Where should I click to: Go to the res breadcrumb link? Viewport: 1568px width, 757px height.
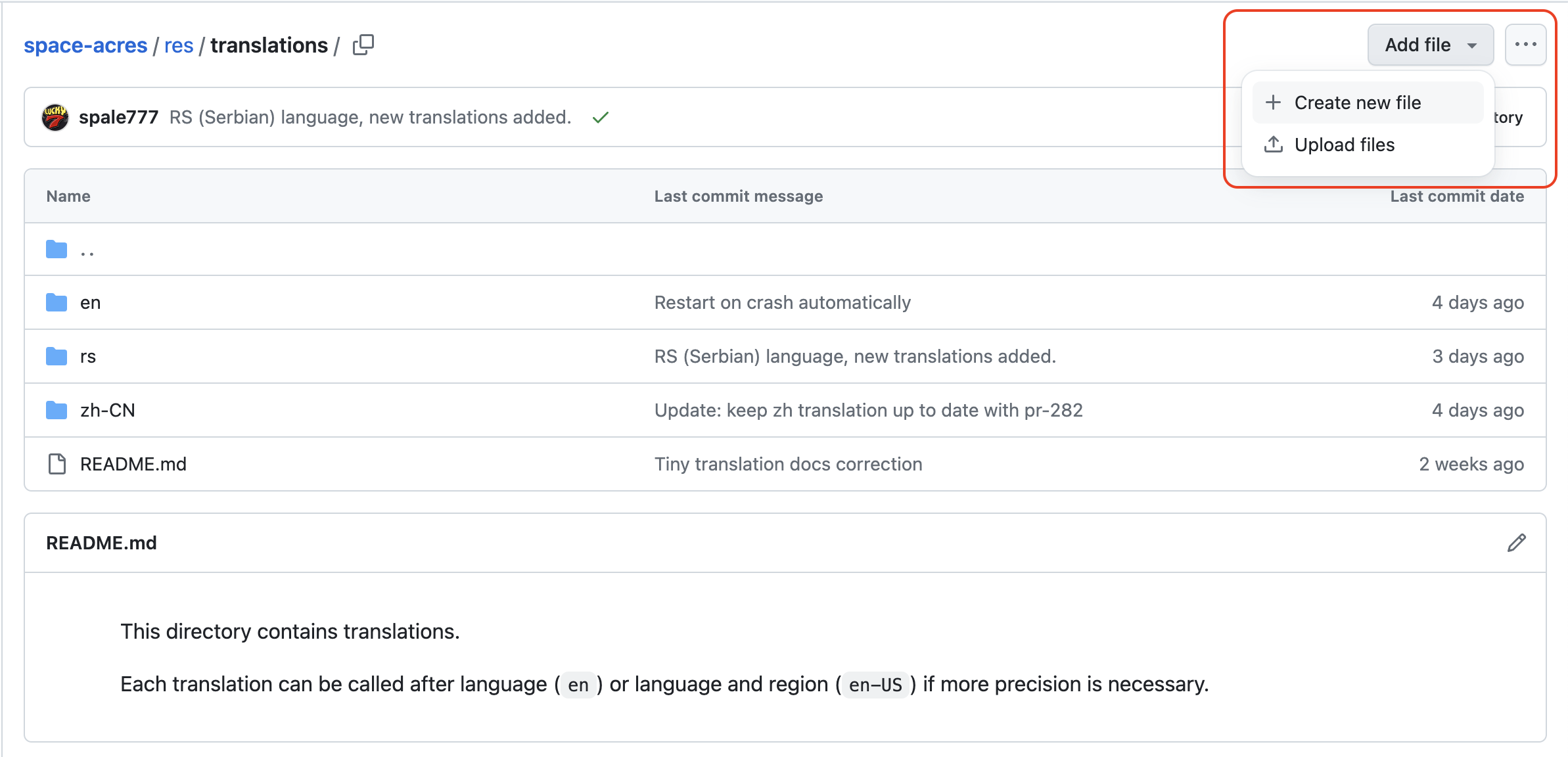pyautogui.click(x=179, y=45)
